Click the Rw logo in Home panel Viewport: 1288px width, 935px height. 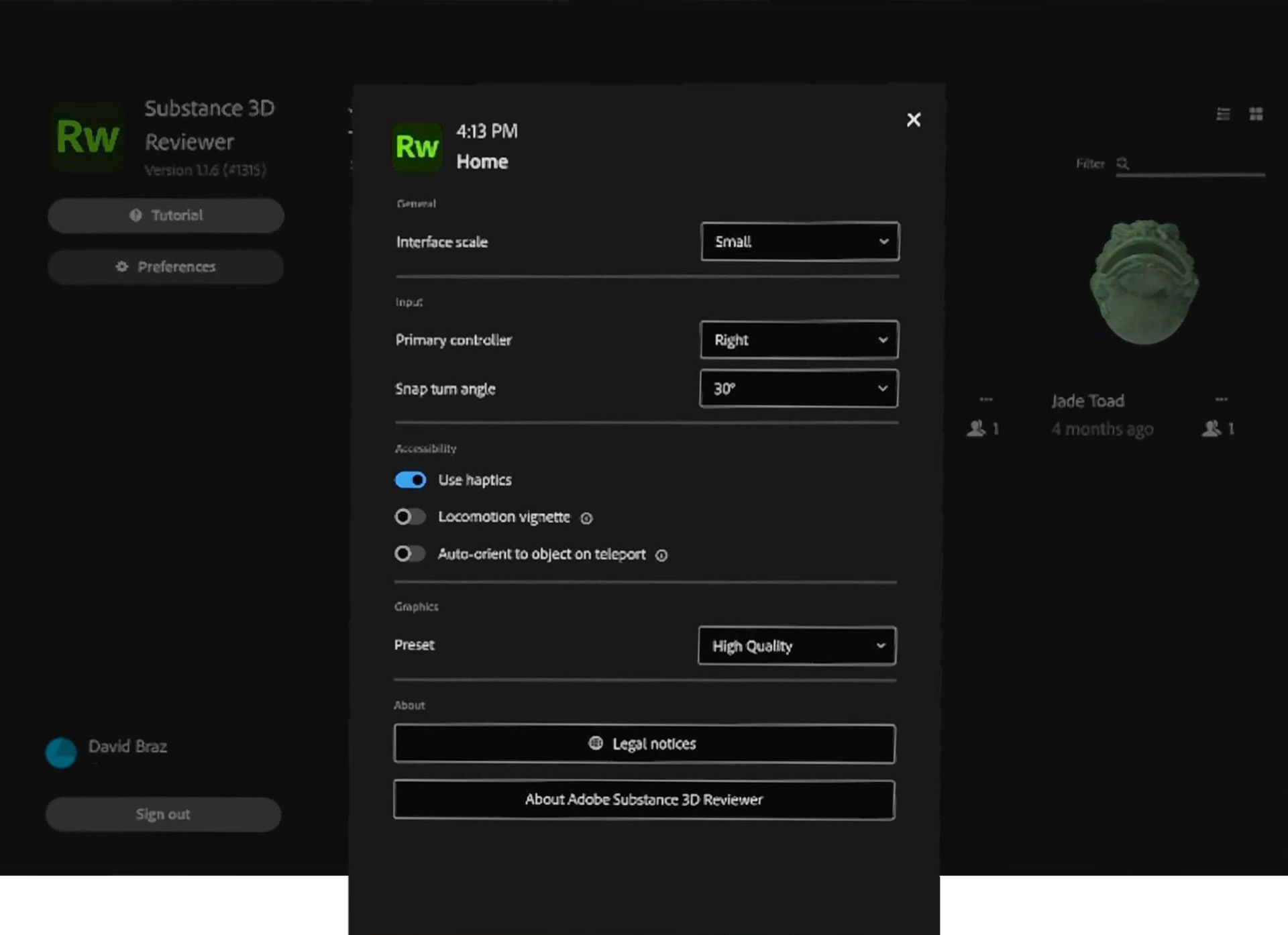click(x=417, y=146)
